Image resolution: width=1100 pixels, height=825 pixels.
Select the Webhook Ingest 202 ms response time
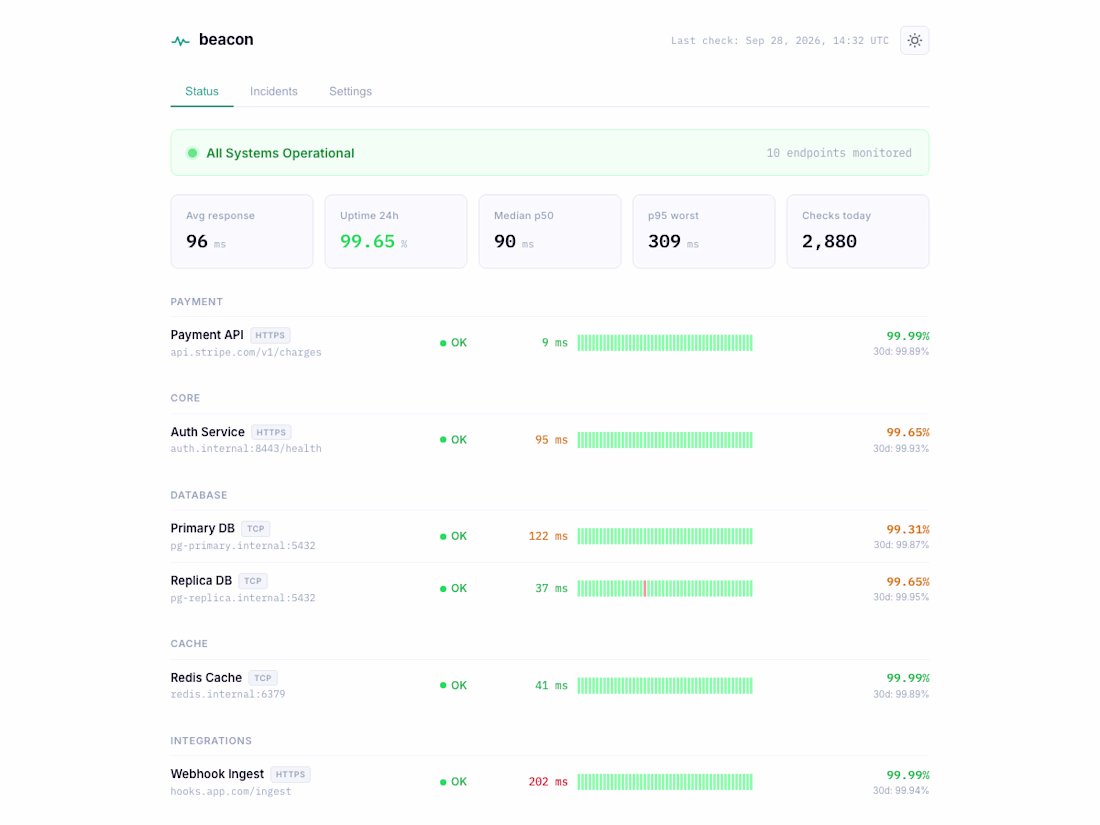pyautogui.click(x=548, y=782)
